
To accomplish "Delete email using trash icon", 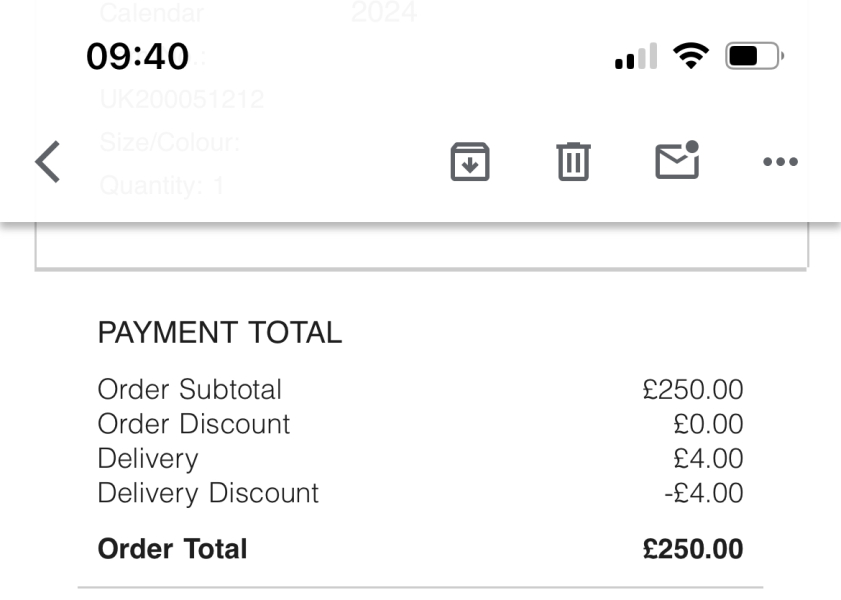I will point(573,162).
